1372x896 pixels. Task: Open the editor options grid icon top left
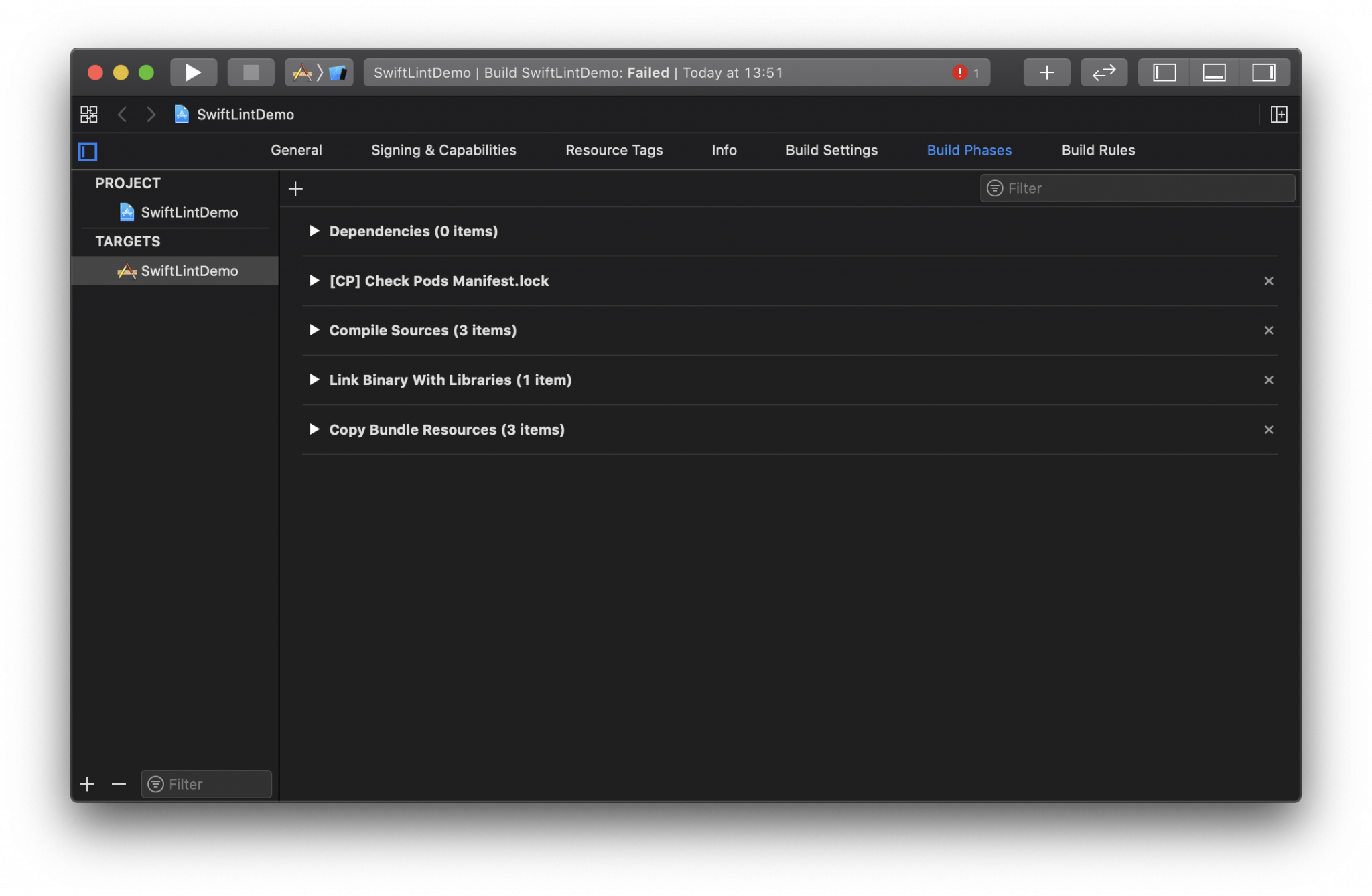pos(88,114)
